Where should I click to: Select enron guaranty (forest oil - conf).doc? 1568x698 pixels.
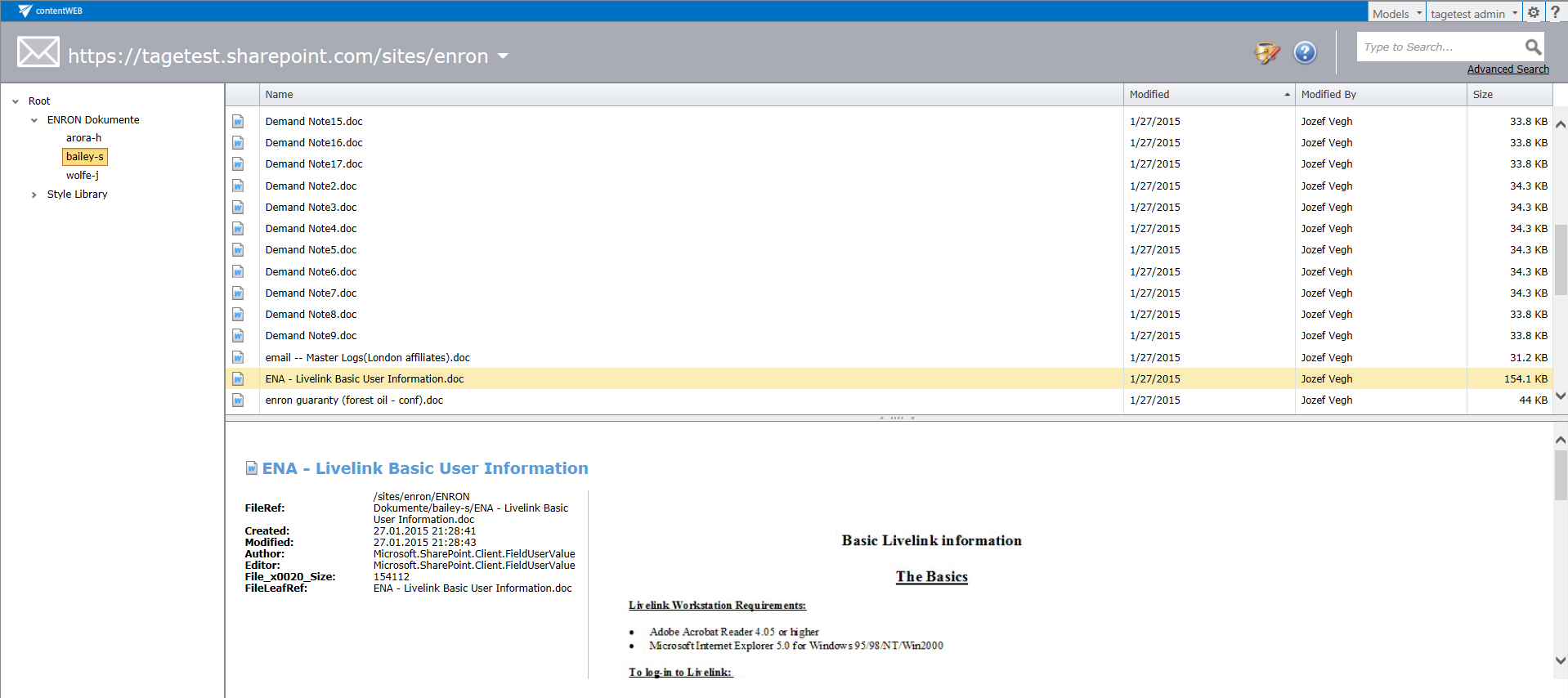(x=354, y=400)
